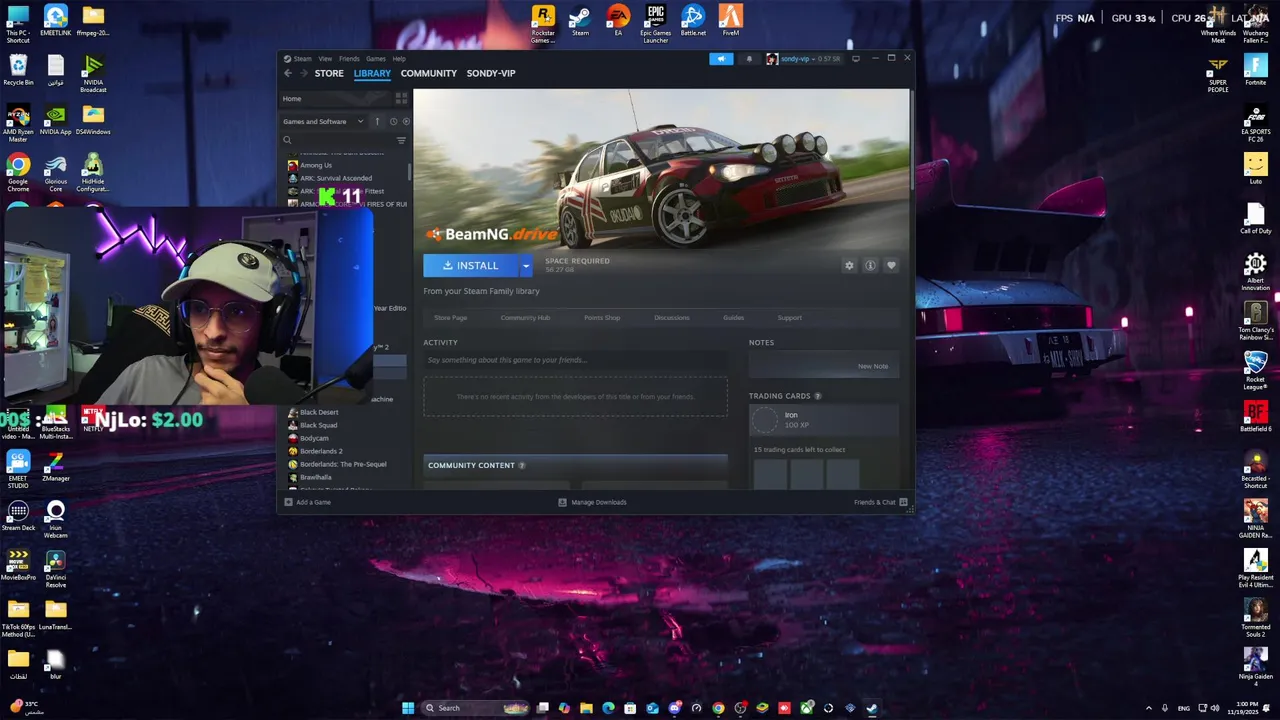Open Manage Downloads
This screenshot has width=1280, height=720.
click(x=592, y=502)
